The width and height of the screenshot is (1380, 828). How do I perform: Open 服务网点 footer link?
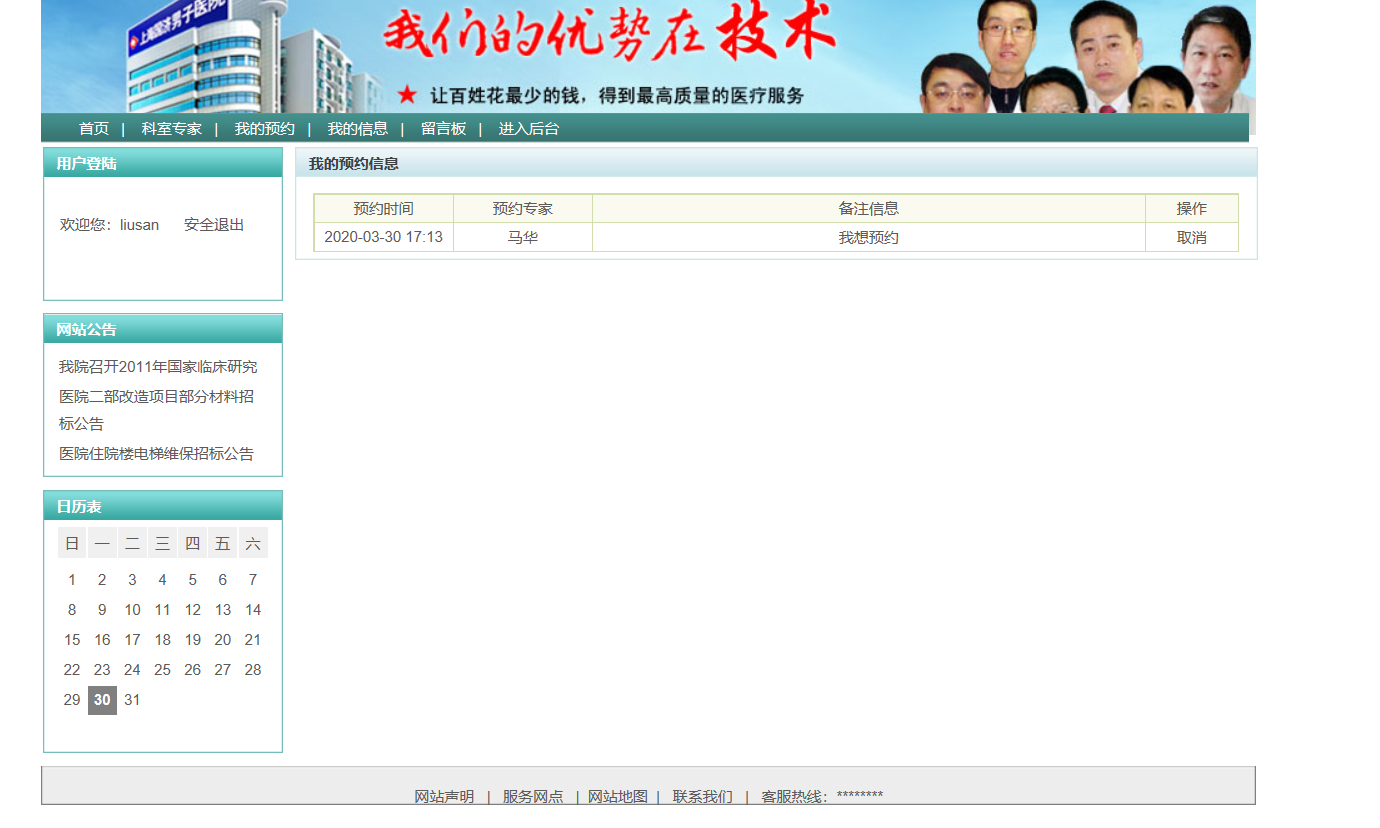(533, 796)
